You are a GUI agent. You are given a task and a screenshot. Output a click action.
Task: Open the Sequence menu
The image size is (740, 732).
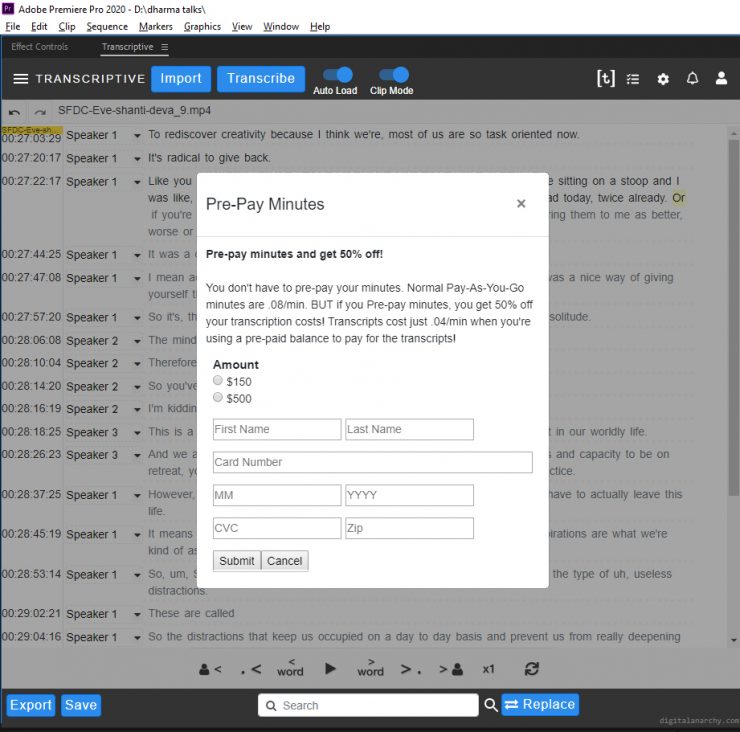click(x=106, y=26)
